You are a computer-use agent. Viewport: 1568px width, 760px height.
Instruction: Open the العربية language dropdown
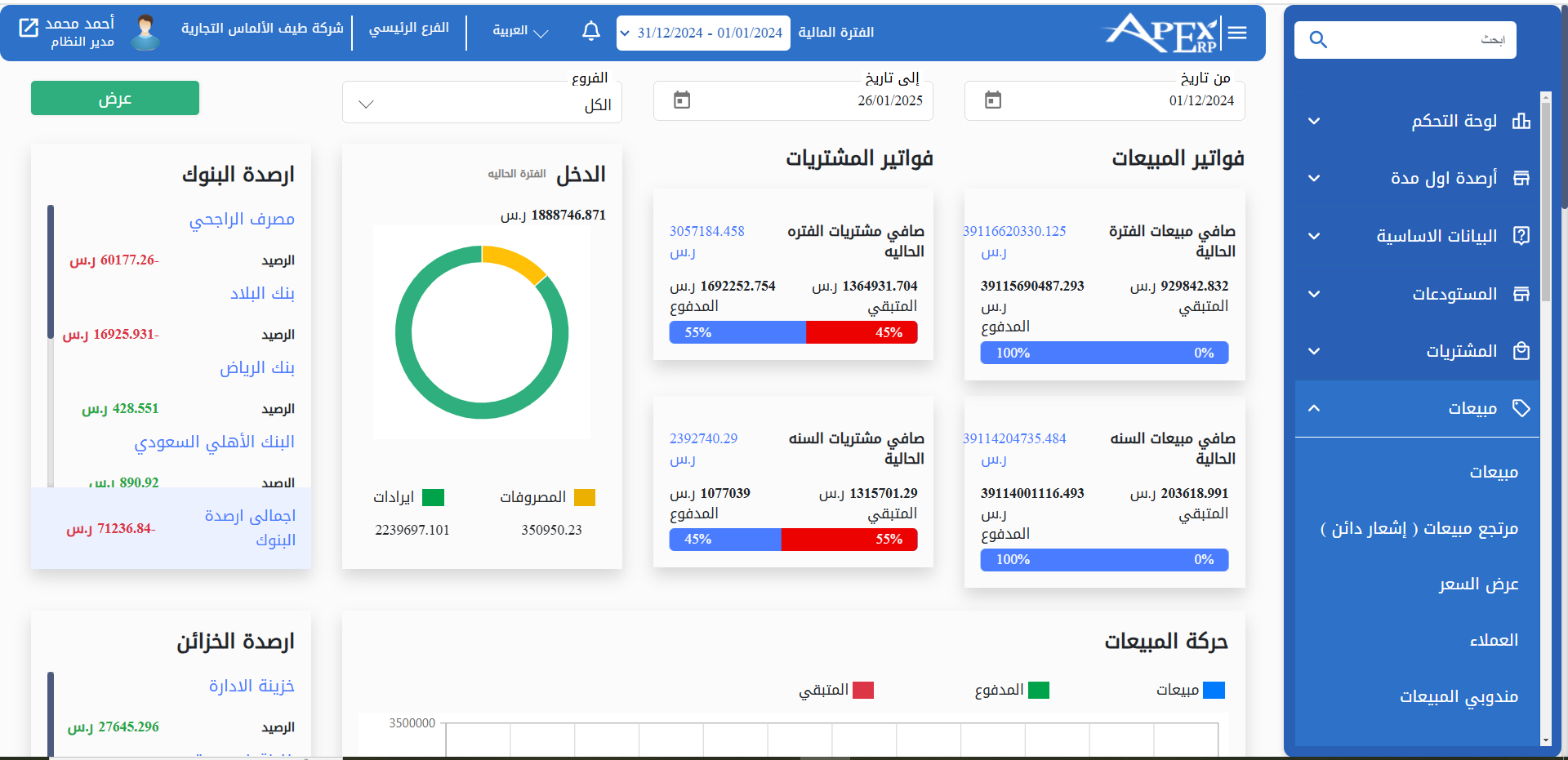(518, 31)
